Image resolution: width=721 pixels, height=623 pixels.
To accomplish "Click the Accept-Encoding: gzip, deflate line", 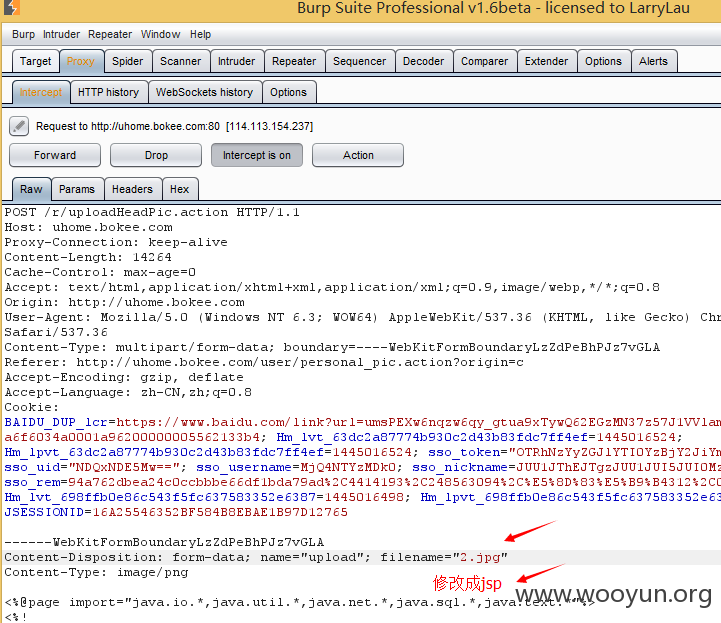I will point(124,377).
